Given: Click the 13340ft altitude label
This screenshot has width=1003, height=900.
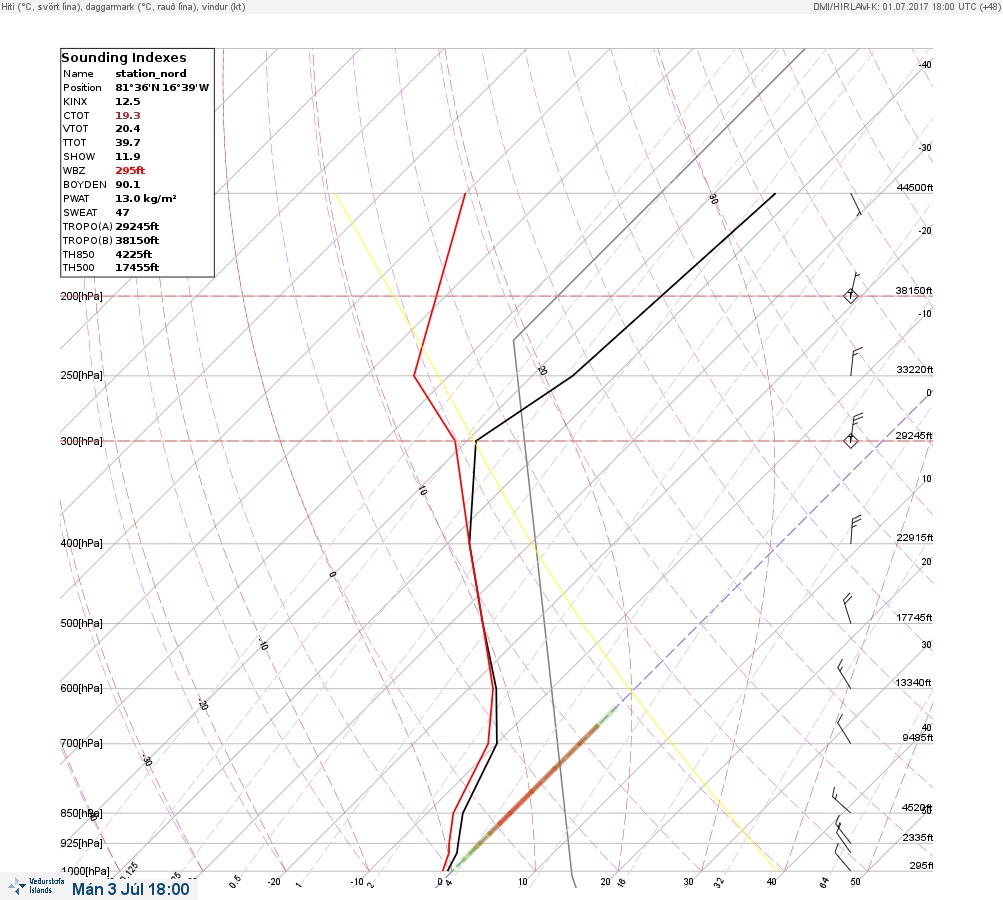Looking at the screenshot, I should point(913,683).
